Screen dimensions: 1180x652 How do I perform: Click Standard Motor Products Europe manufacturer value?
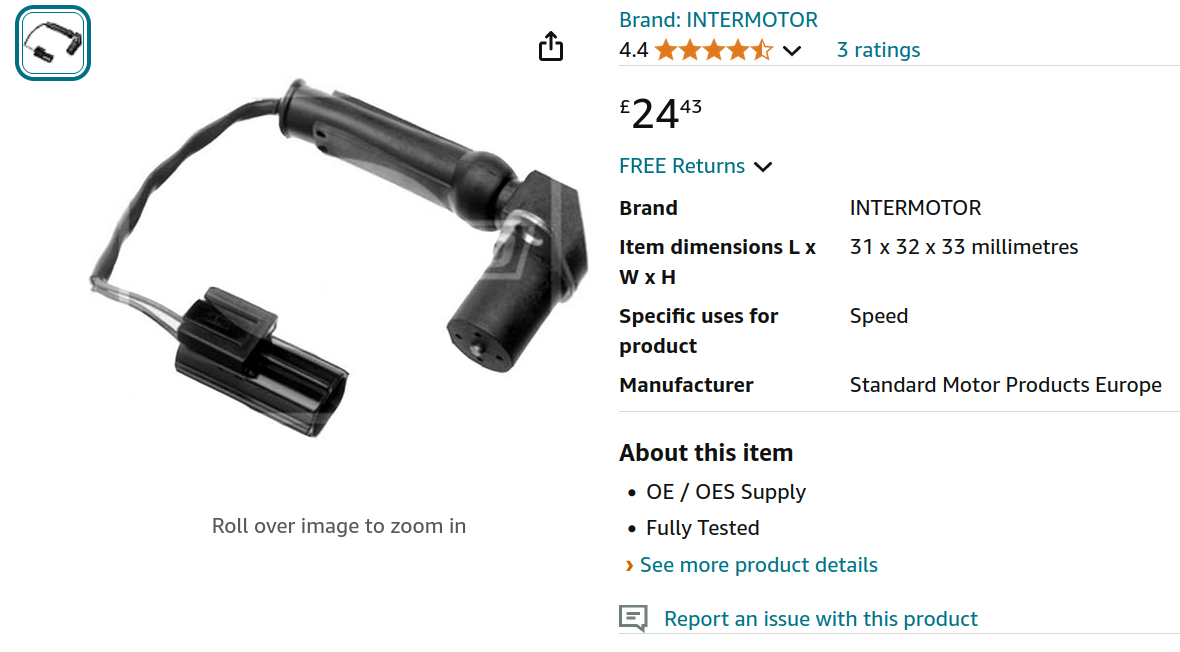[1005, 385]
